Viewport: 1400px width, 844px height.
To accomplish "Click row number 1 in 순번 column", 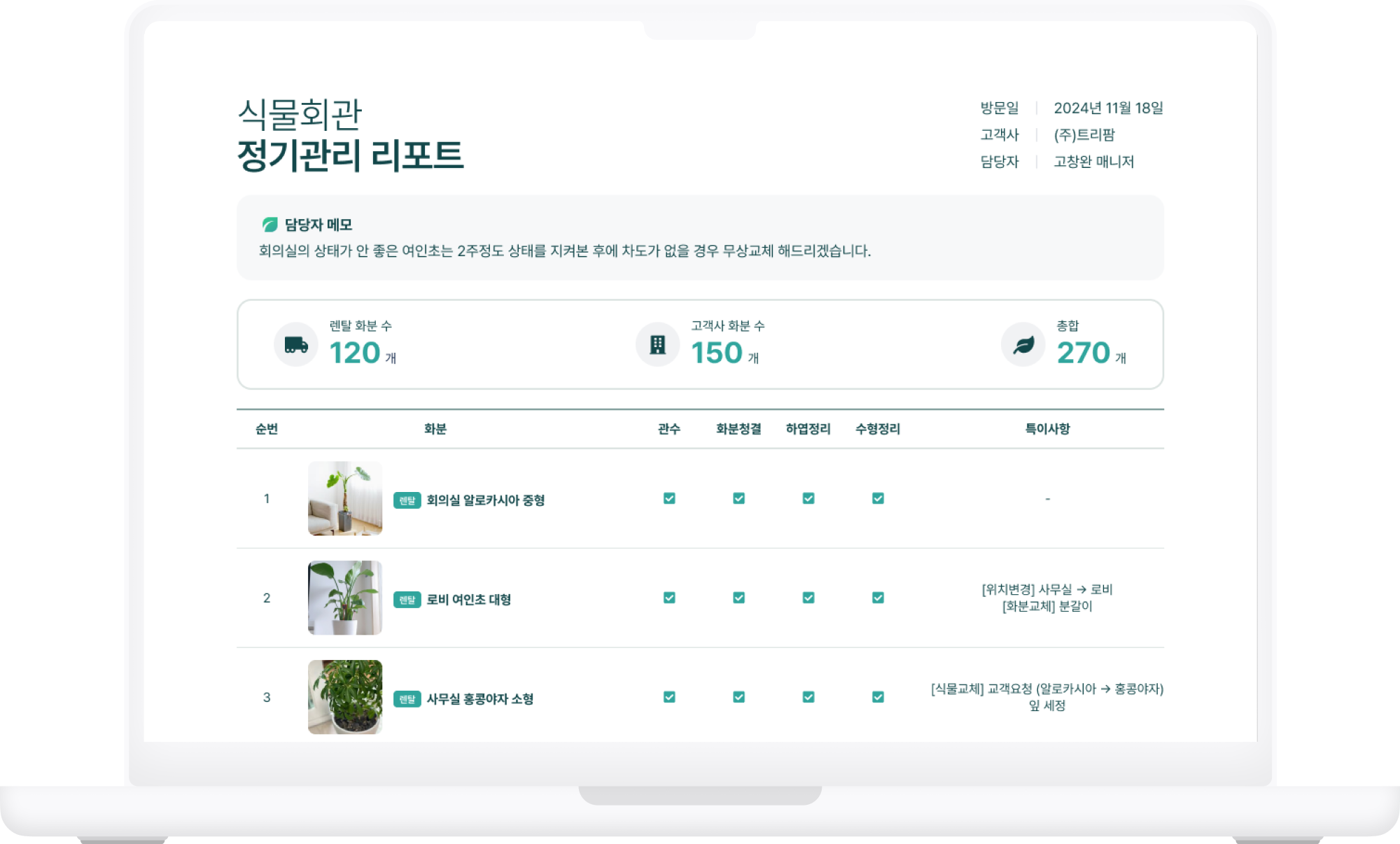I will coord(267,498).
